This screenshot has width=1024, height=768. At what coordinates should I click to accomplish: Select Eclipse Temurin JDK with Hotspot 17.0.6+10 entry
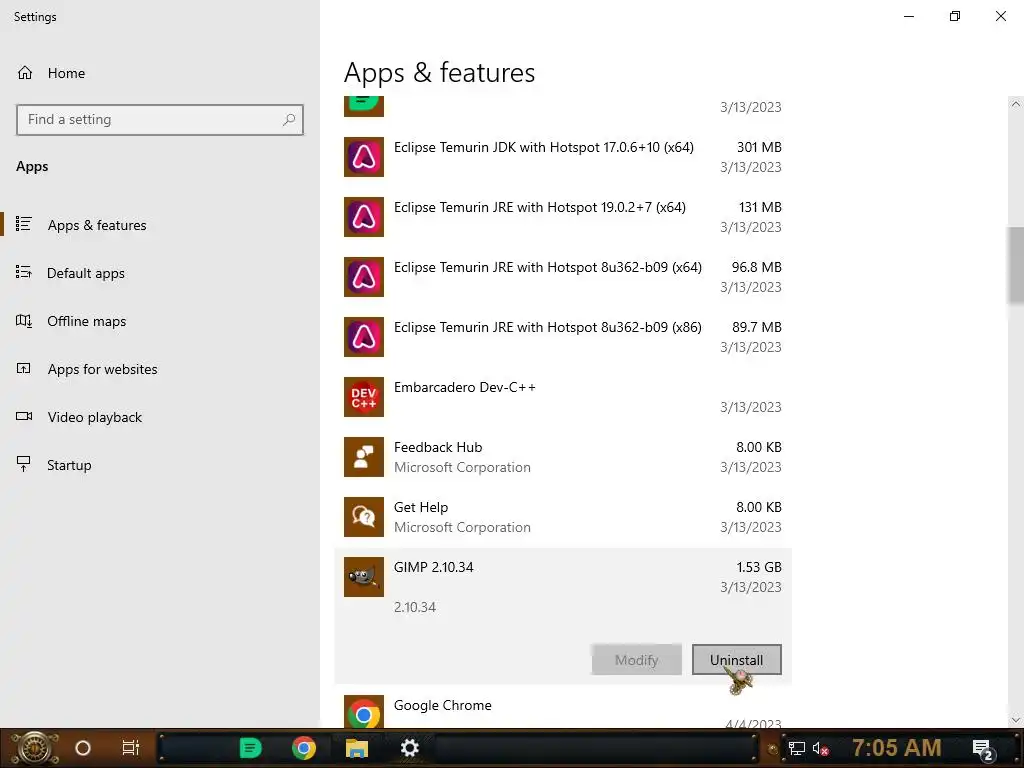coord(543,148)
